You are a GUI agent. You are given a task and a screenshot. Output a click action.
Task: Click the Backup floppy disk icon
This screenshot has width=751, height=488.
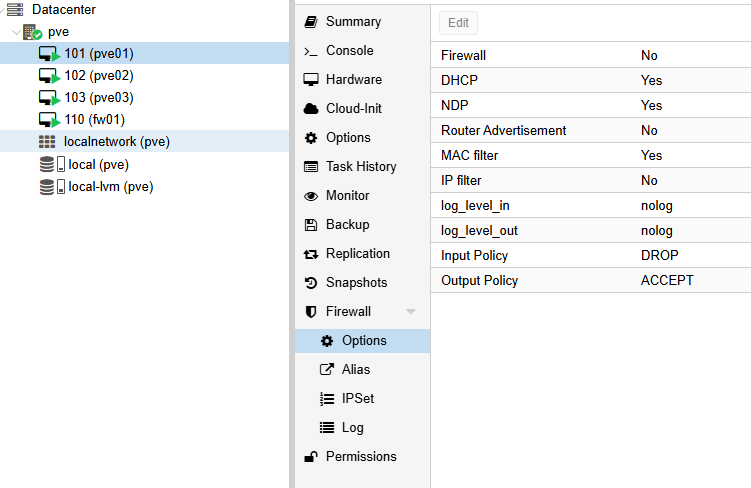(x=311, y=225)
